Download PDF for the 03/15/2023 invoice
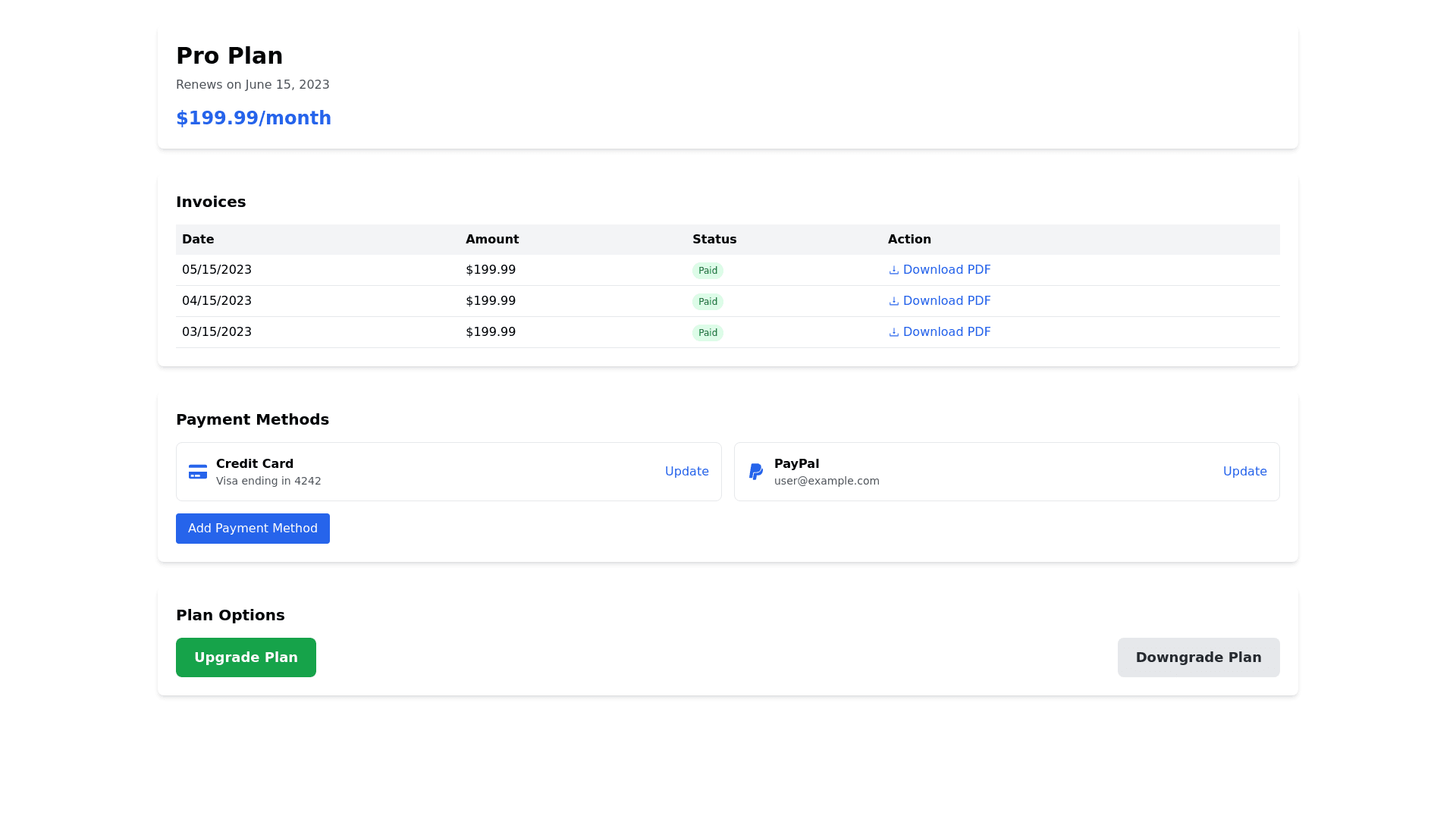The height and width of the screenshot is (819, 1456). click(x=946, y=332)
